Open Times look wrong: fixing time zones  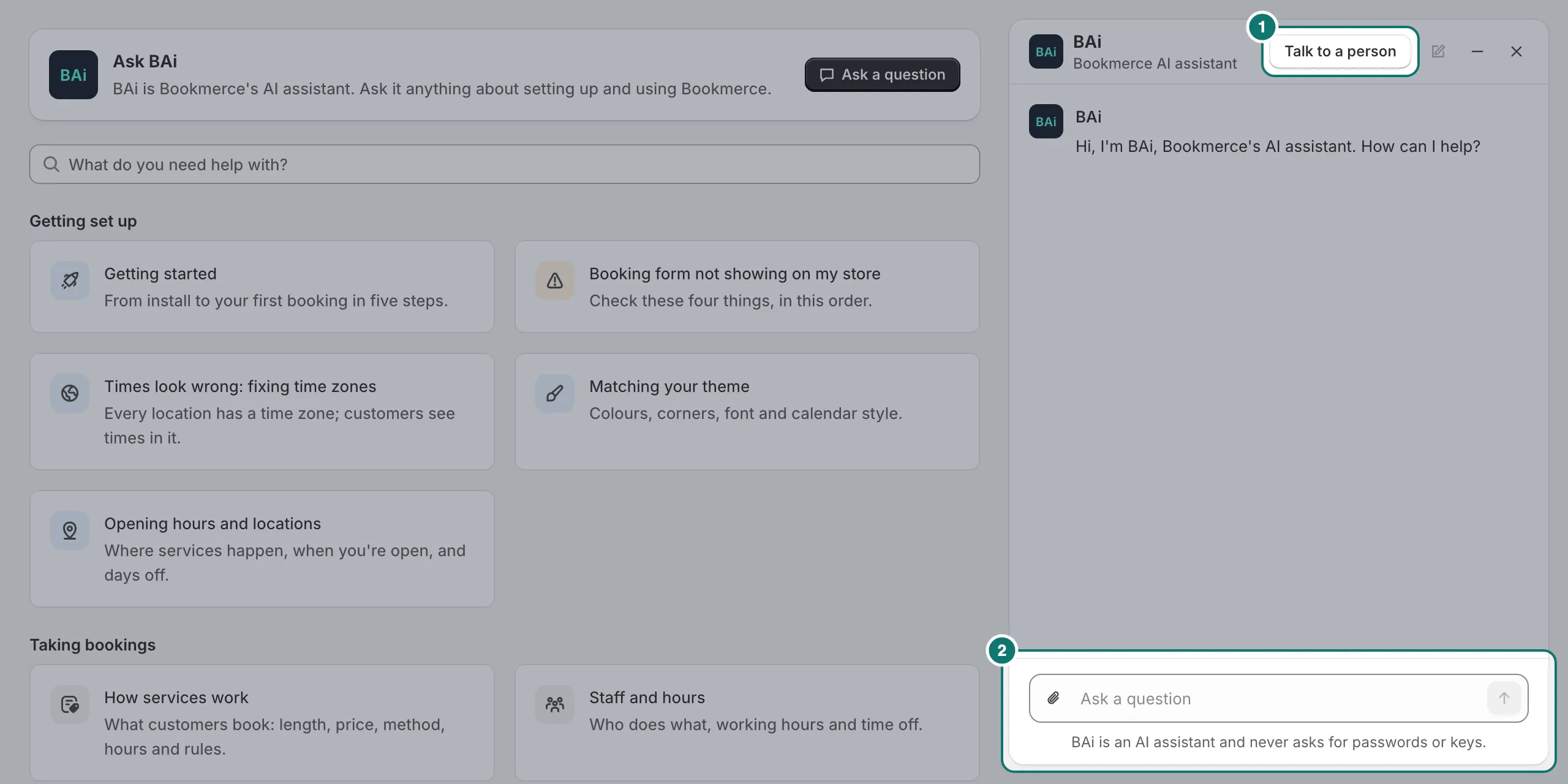point(262,412)
